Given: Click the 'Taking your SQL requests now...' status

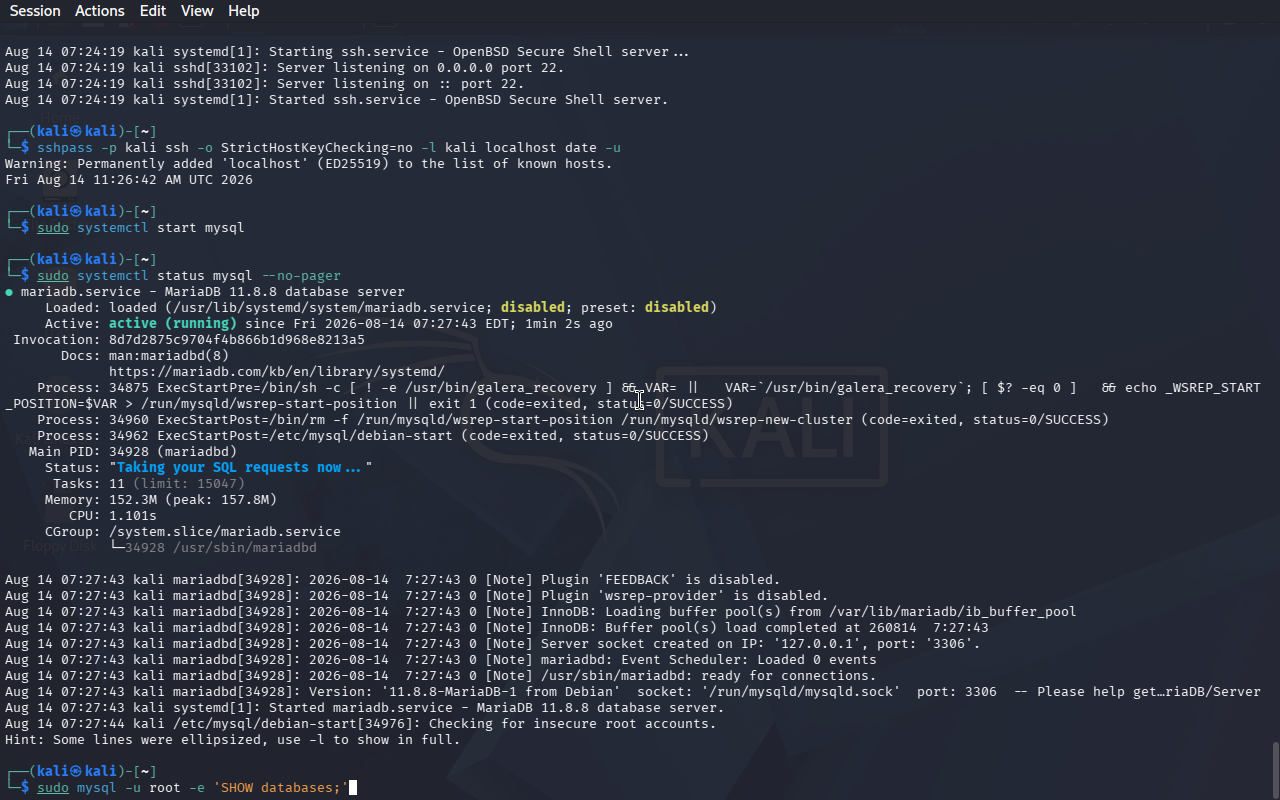Looking at the screenshot, I should [x=241, y=468].
